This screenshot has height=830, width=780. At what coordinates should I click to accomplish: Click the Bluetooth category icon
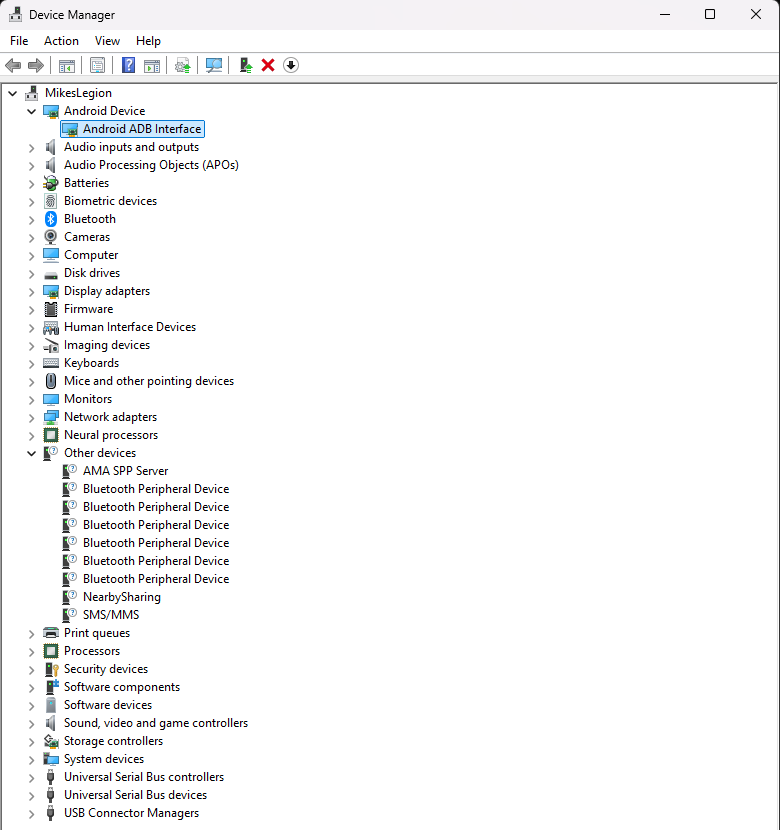pyautogui.click(x=51, y=219)
